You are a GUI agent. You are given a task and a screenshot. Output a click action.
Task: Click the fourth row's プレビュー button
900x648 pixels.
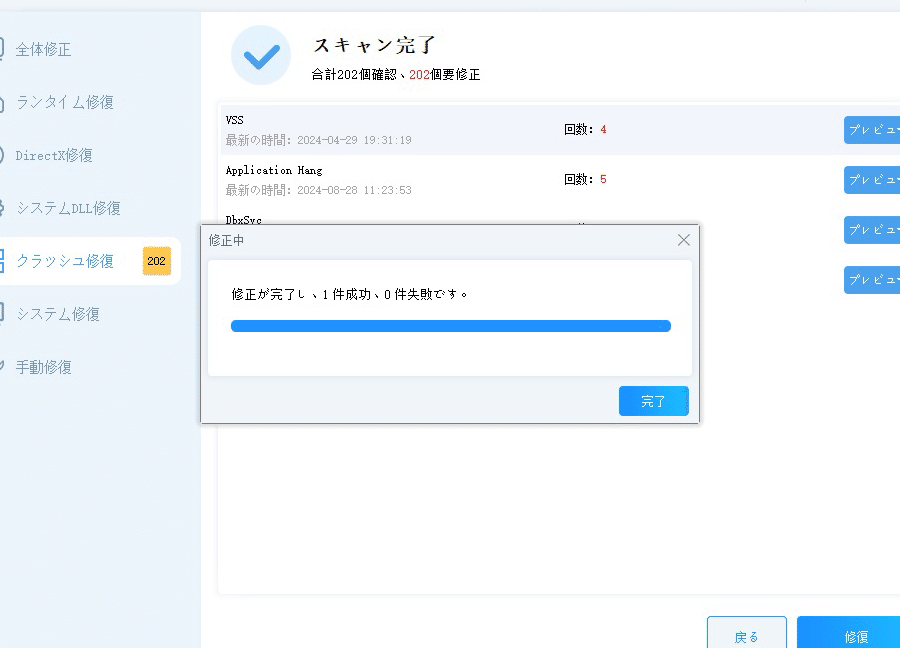(x=871, y=280)
